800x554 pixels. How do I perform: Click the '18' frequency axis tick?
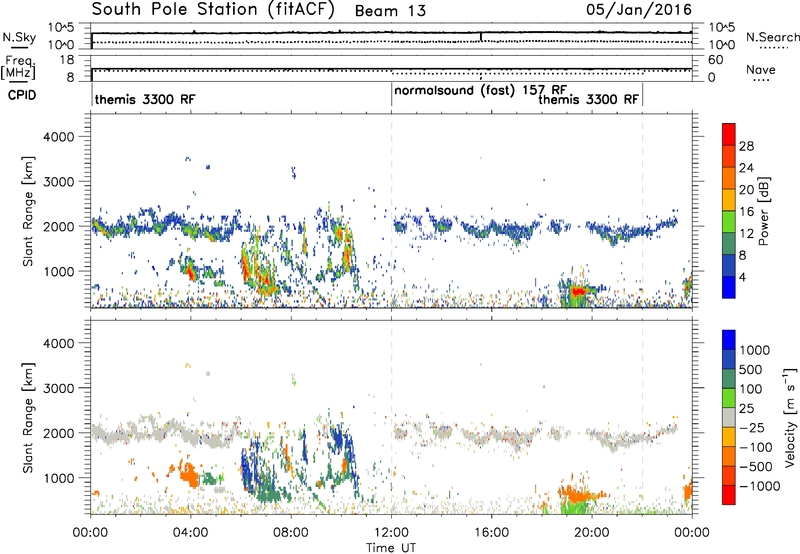click(67, 60)
